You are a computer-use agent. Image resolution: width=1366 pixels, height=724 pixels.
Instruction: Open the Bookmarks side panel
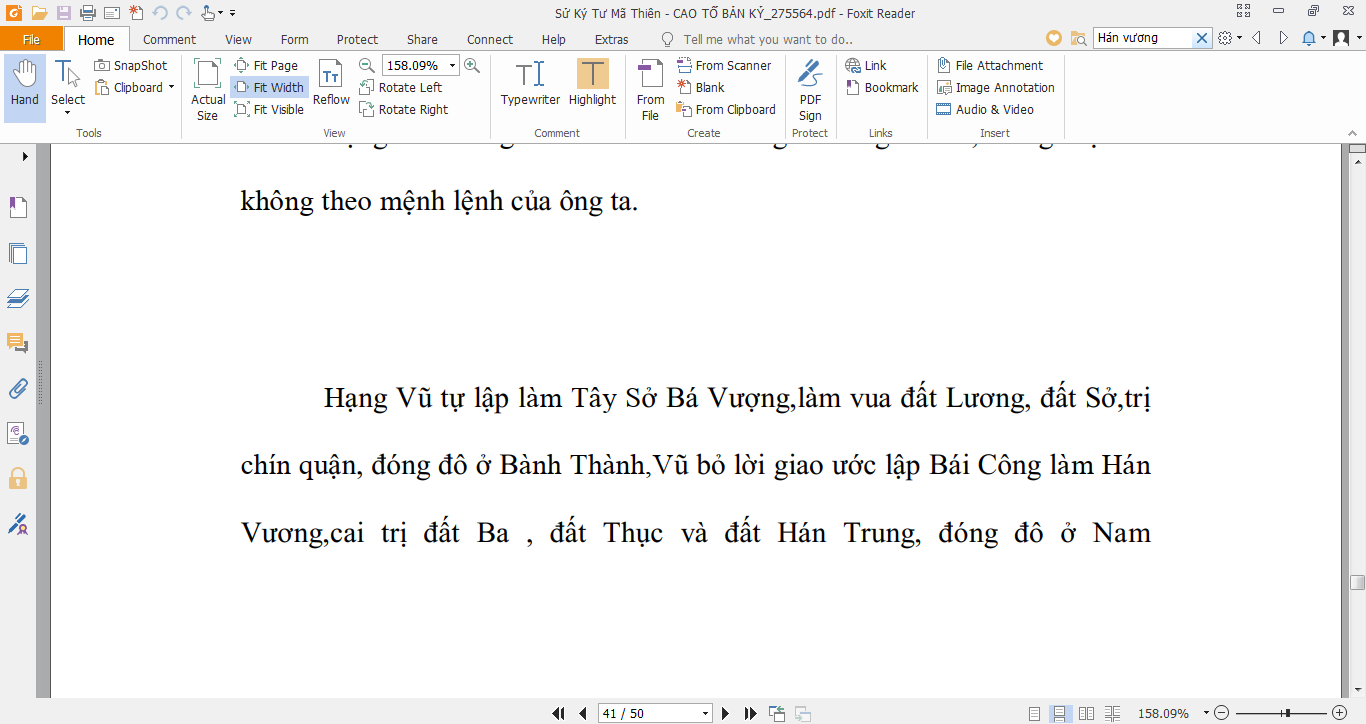click(18, 207)
